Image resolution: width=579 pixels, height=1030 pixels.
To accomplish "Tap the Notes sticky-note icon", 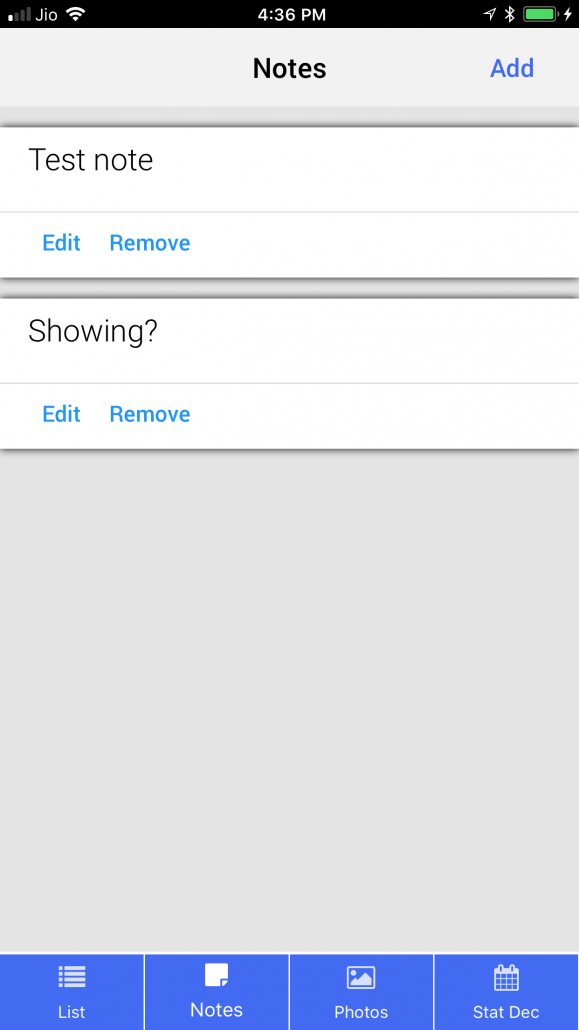I will tap(216, 975).
